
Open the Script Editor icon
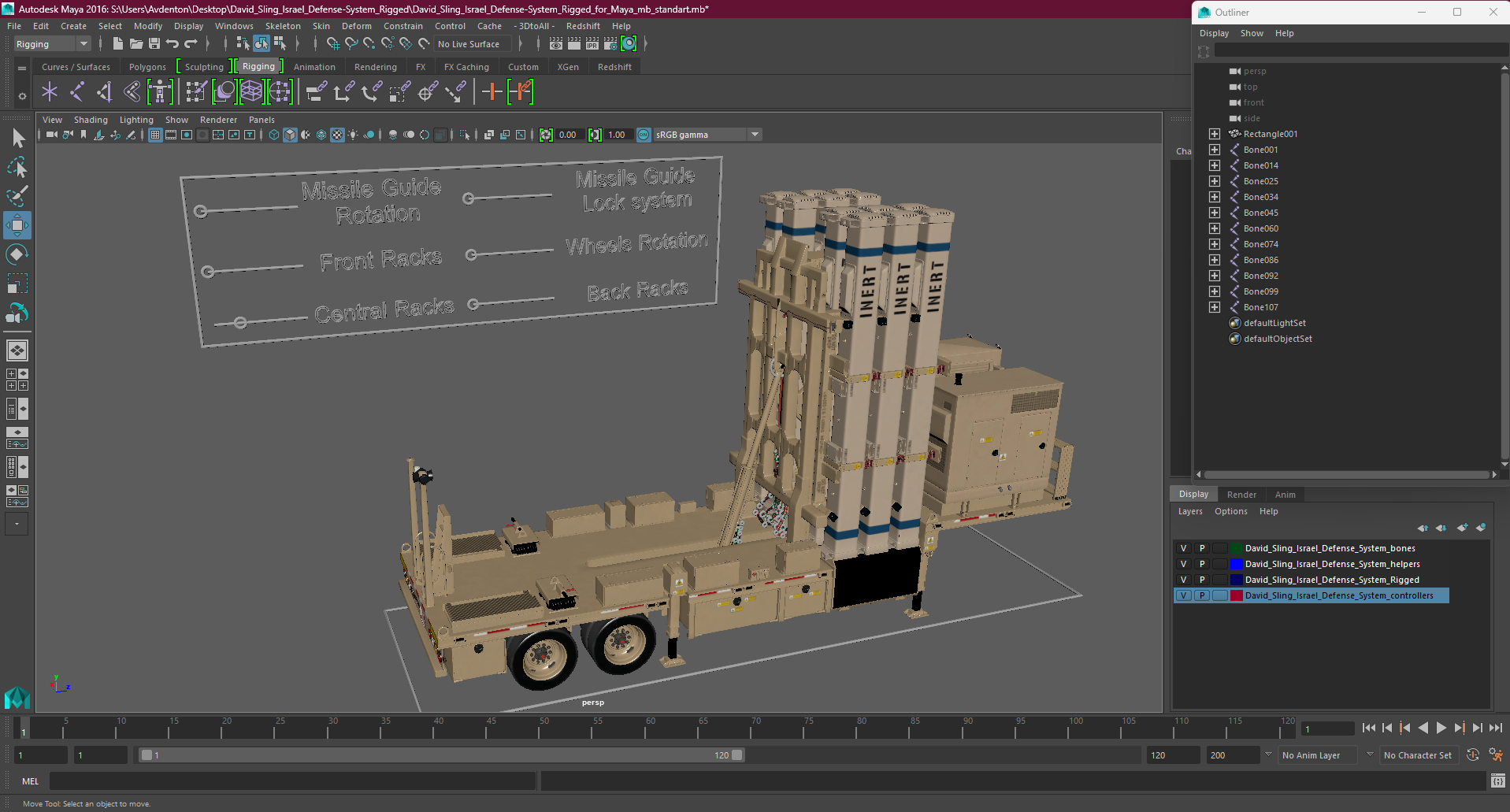tap(1497, 780)
